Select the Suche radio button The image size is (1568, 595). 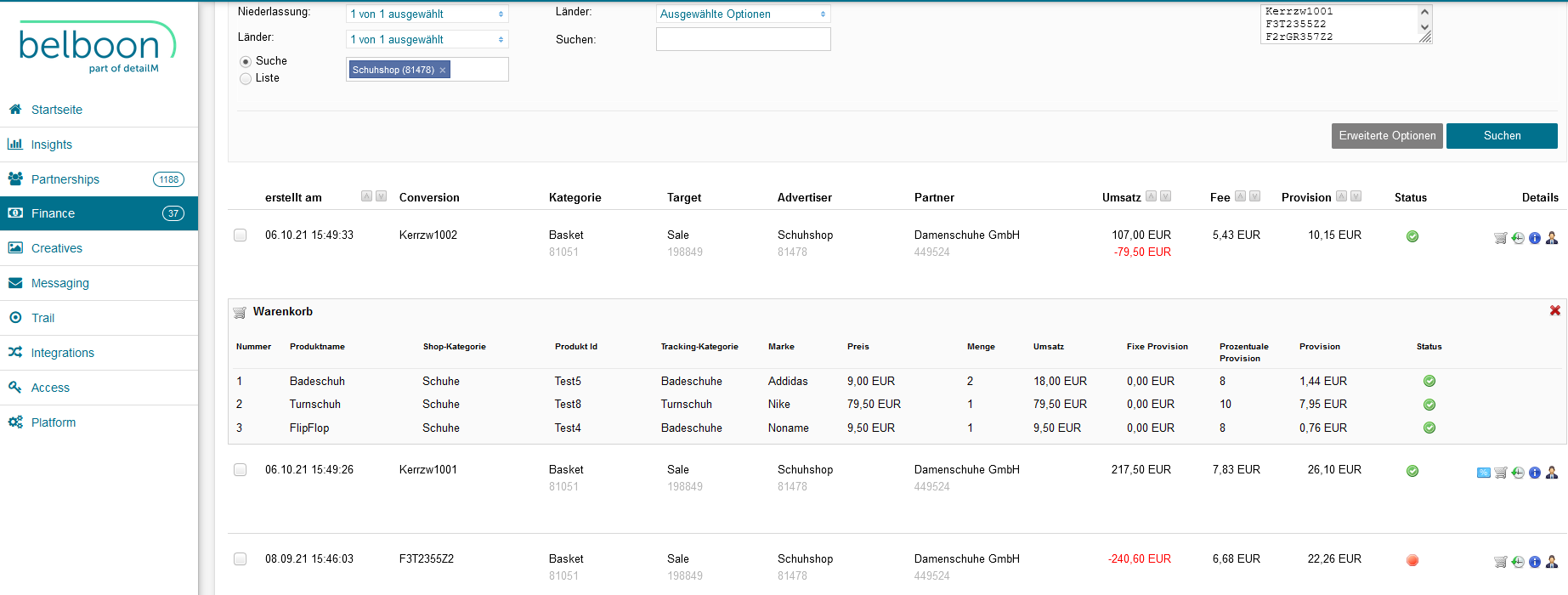click(x=246, y=61)
